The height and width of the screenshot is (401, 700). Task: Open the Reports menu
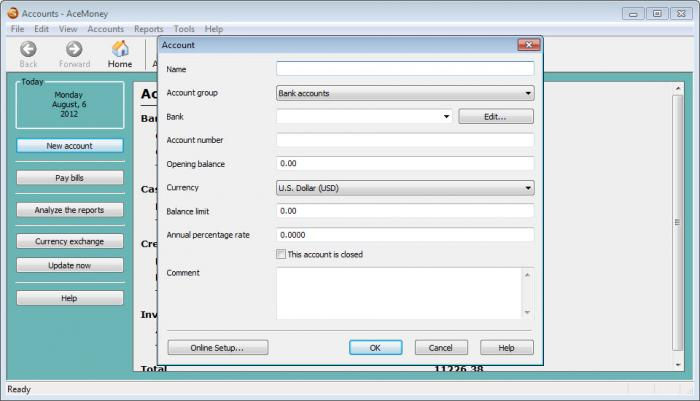(149, 29)
